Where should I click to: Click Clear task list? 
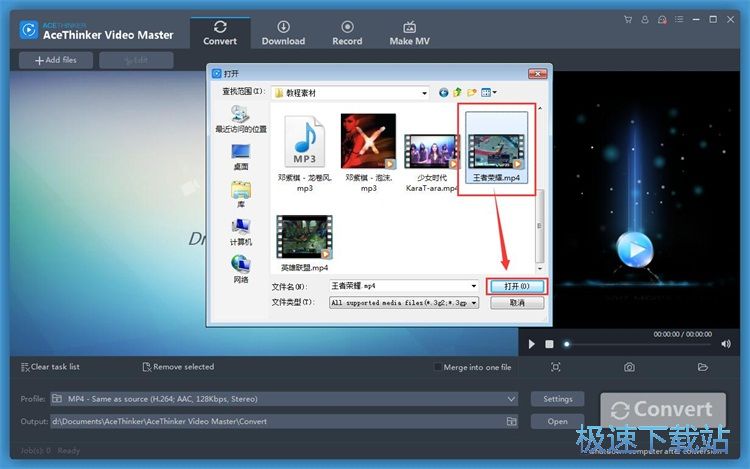[x=50, y=367]
